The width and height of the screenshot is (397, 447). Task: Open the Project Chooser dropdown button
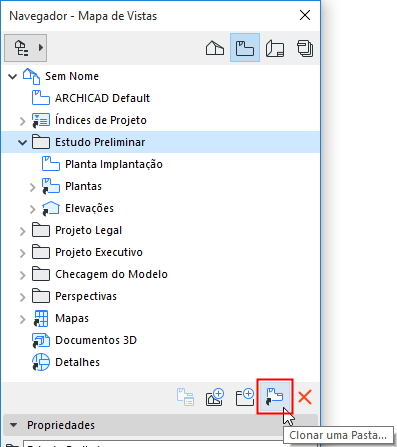tap(25, 48)
